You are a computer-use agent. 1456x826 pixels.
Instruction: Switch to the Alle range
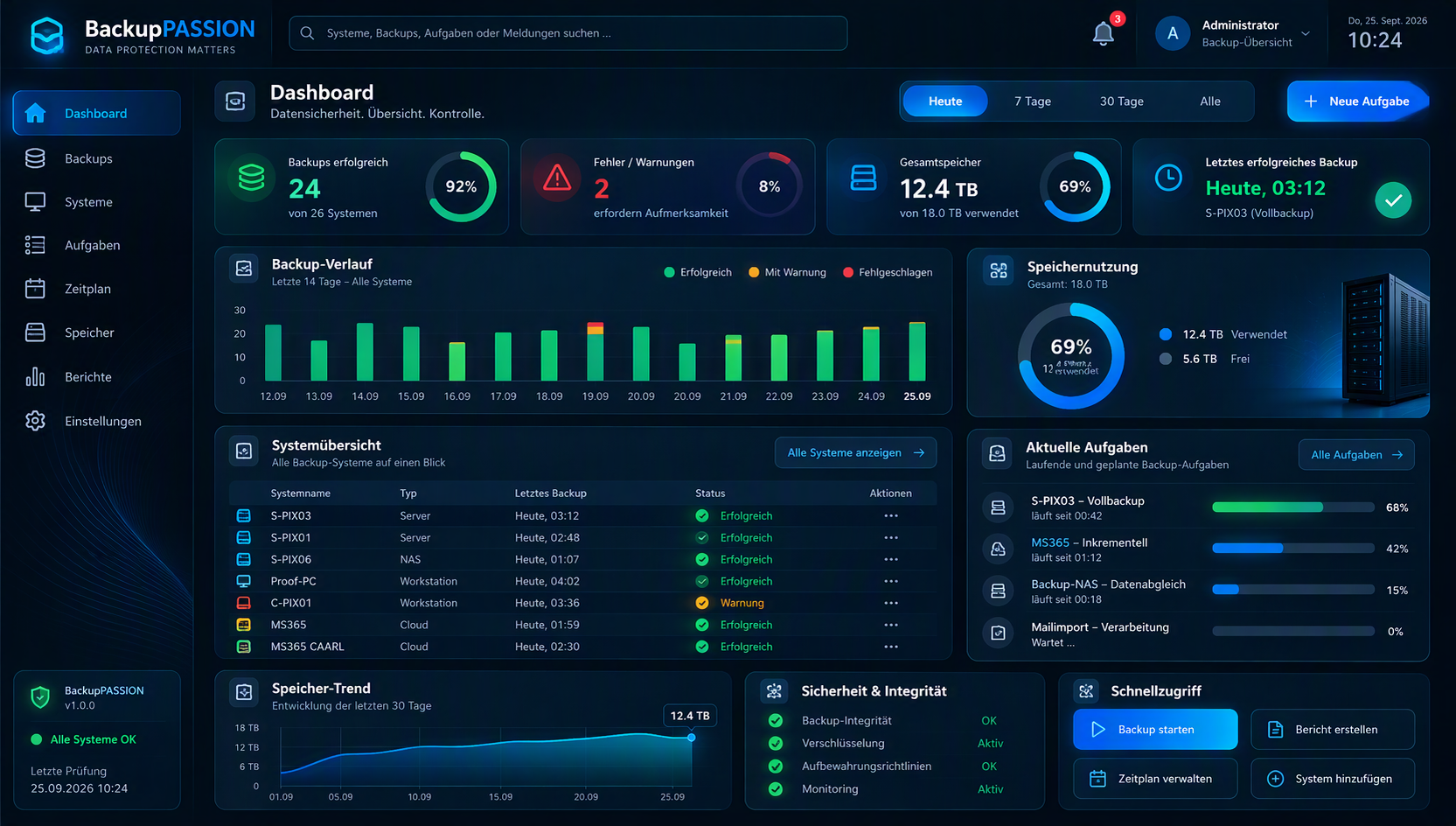(1210, 101)
